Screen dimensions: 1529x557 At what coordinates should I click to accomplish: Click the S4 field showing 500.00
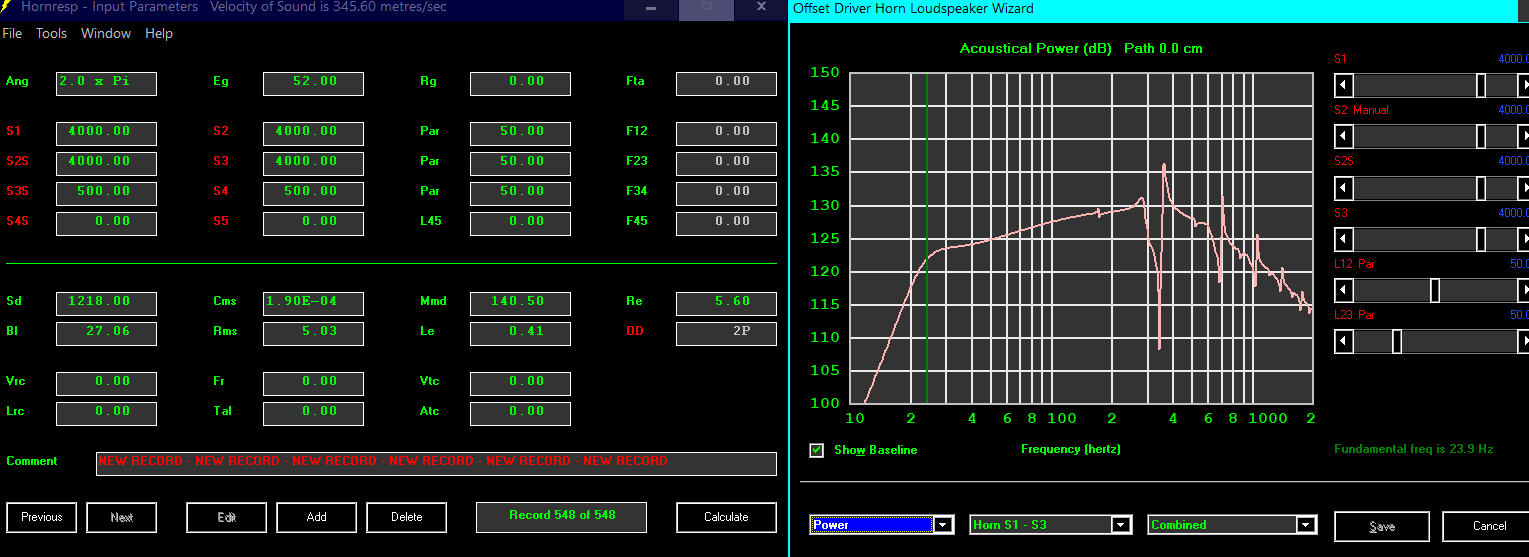[x=313, y=193]
